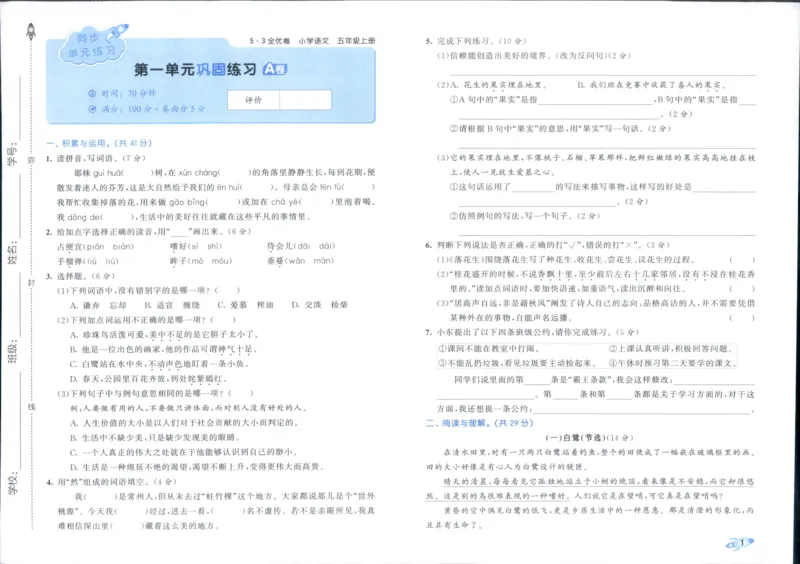Click the A卷 badge in the title

[275, 69]
